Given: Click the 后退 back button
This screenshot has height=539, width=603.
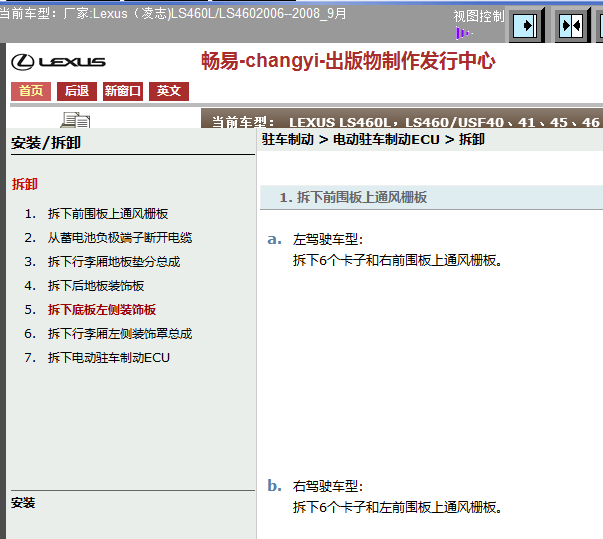Looking at the screenshot, I should point(77,91).
